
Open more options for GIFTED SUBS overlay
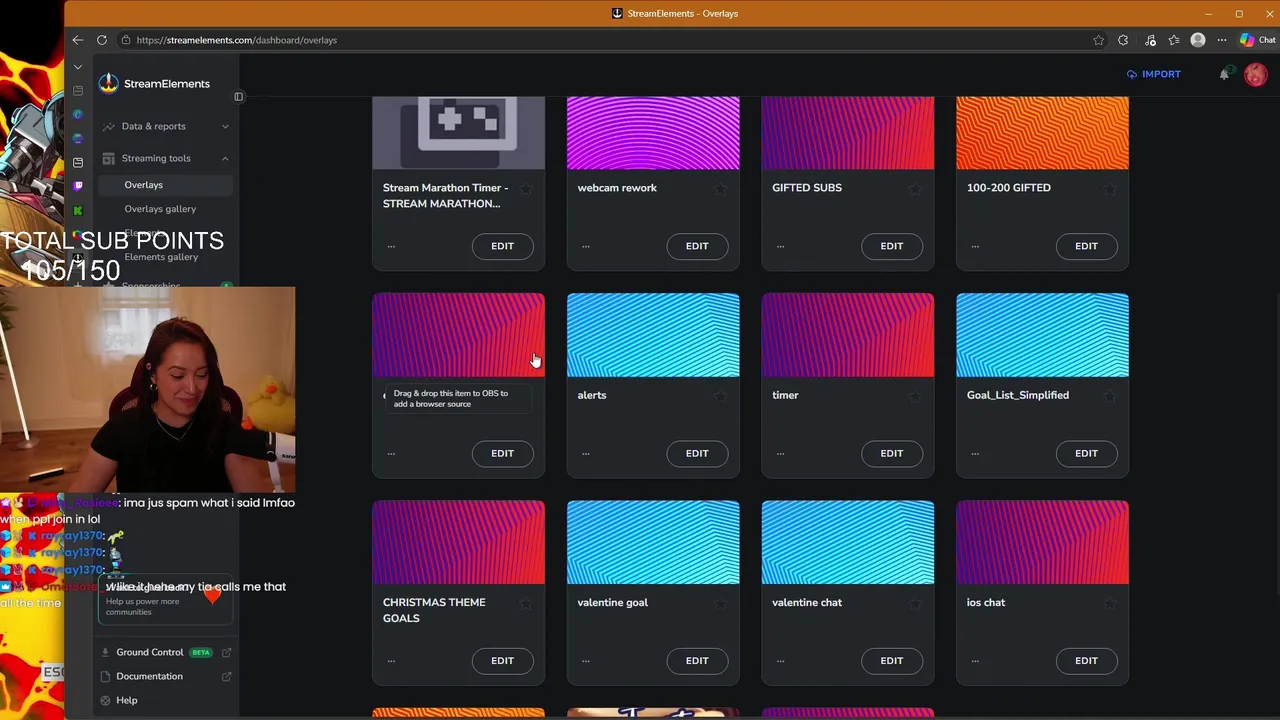coord(780,246)
